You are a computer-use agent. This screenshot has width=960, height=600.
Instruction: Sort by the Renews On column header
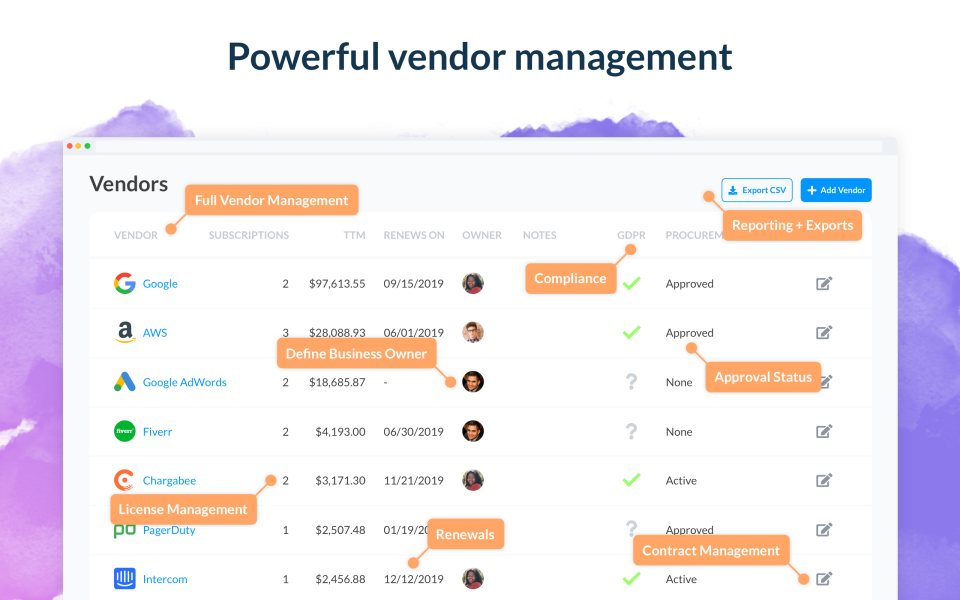pyautogui.click(x=414, y=236)
